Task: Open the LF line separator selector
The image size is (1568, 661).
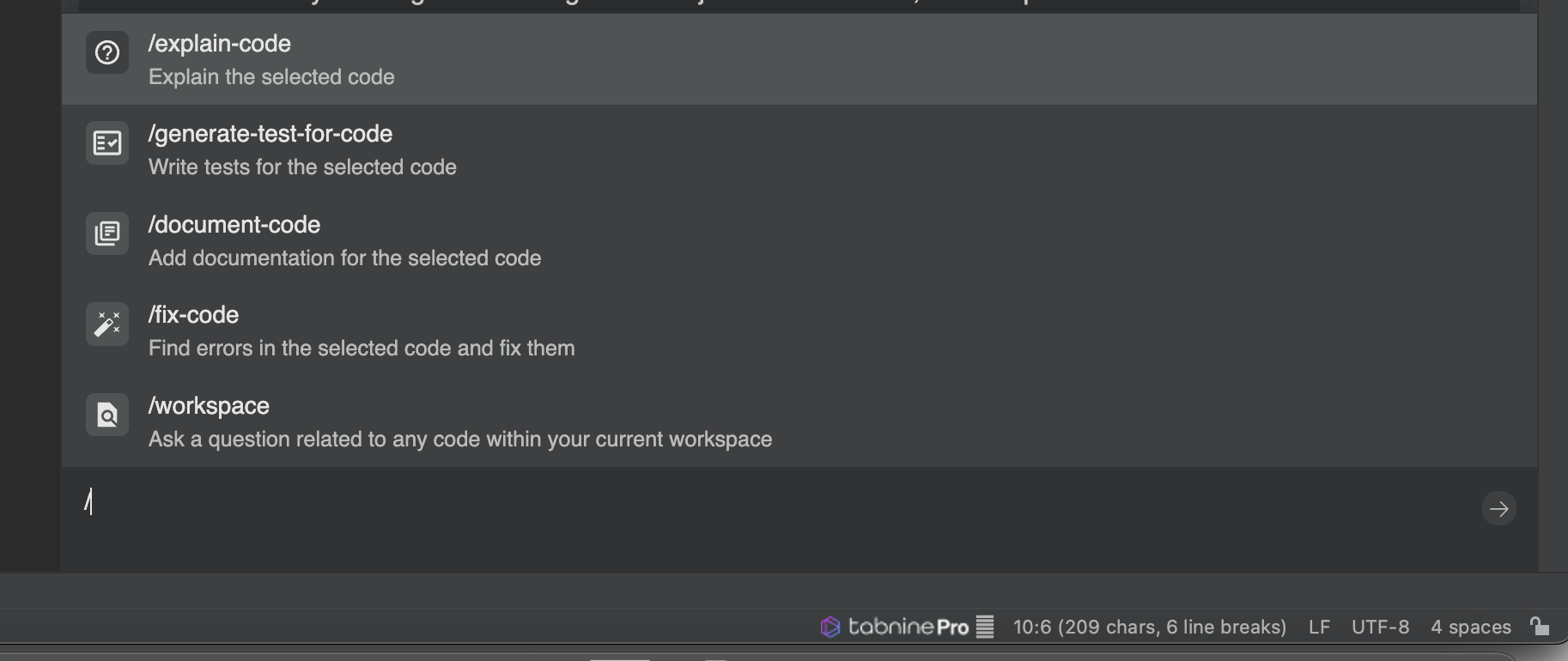Action: click(1319, 628)
